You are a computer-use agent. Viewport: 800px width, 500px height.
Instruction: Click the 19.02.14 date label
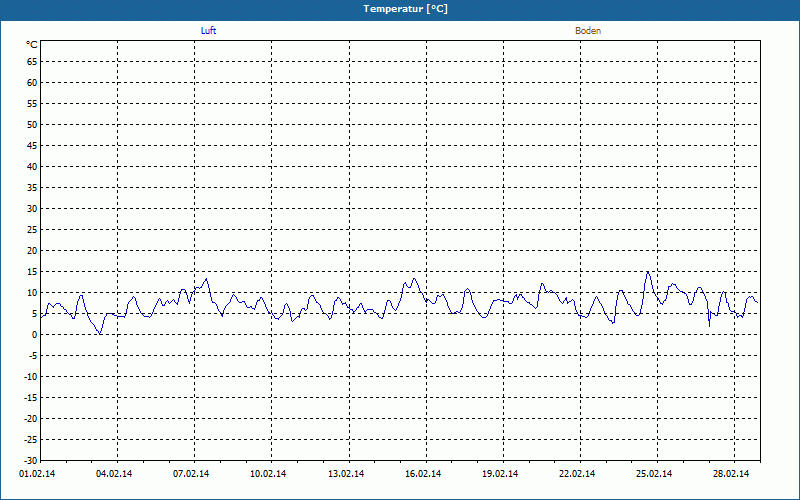click(x=500, y=473)
